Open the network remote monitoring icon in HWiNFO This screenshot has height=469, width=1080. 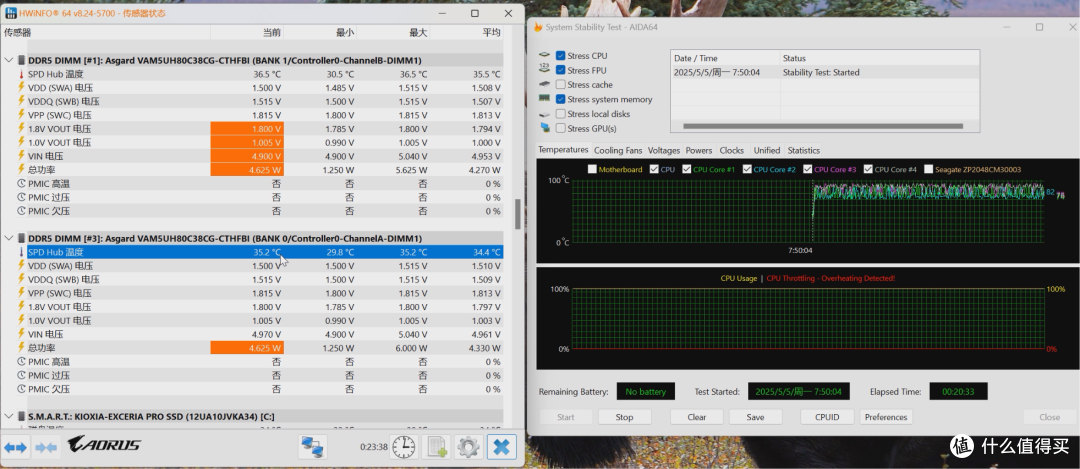[313, 447]
